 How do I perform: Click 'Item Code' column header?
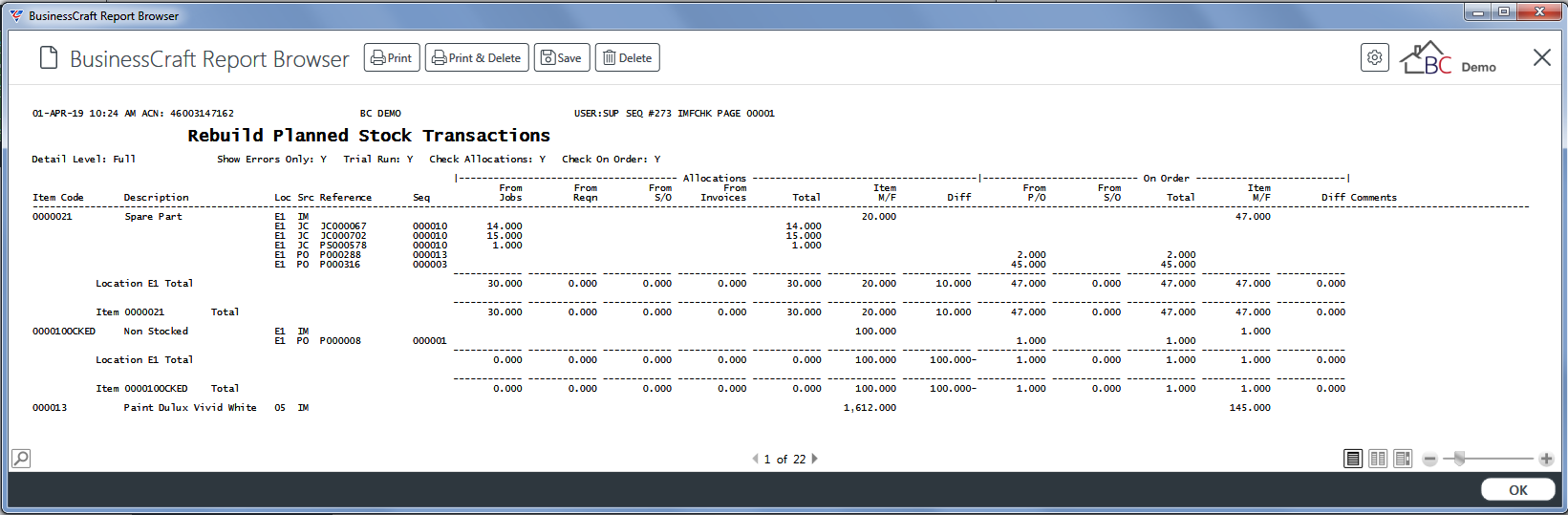click(58, 198)
